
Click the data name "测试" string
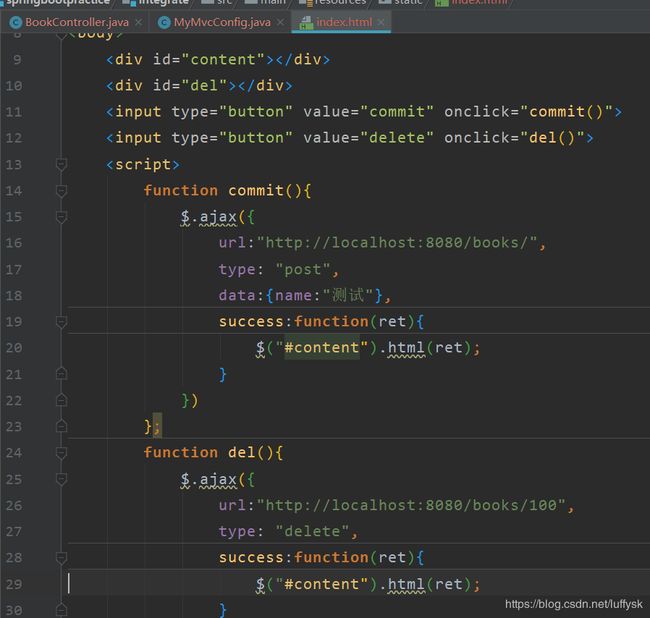pos(348,296)
